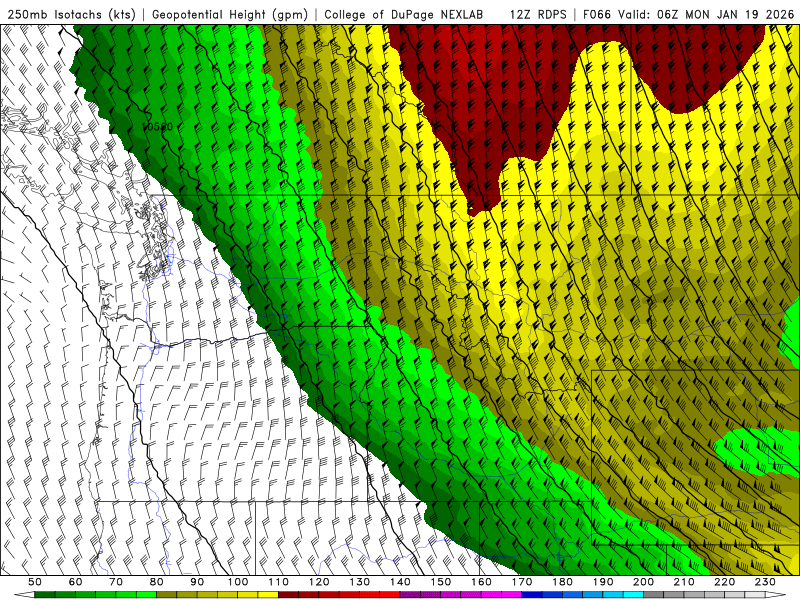This screenshot has width=800, height=600.
Task: Click the 110 label on color scale
Action: pos(279,582)
